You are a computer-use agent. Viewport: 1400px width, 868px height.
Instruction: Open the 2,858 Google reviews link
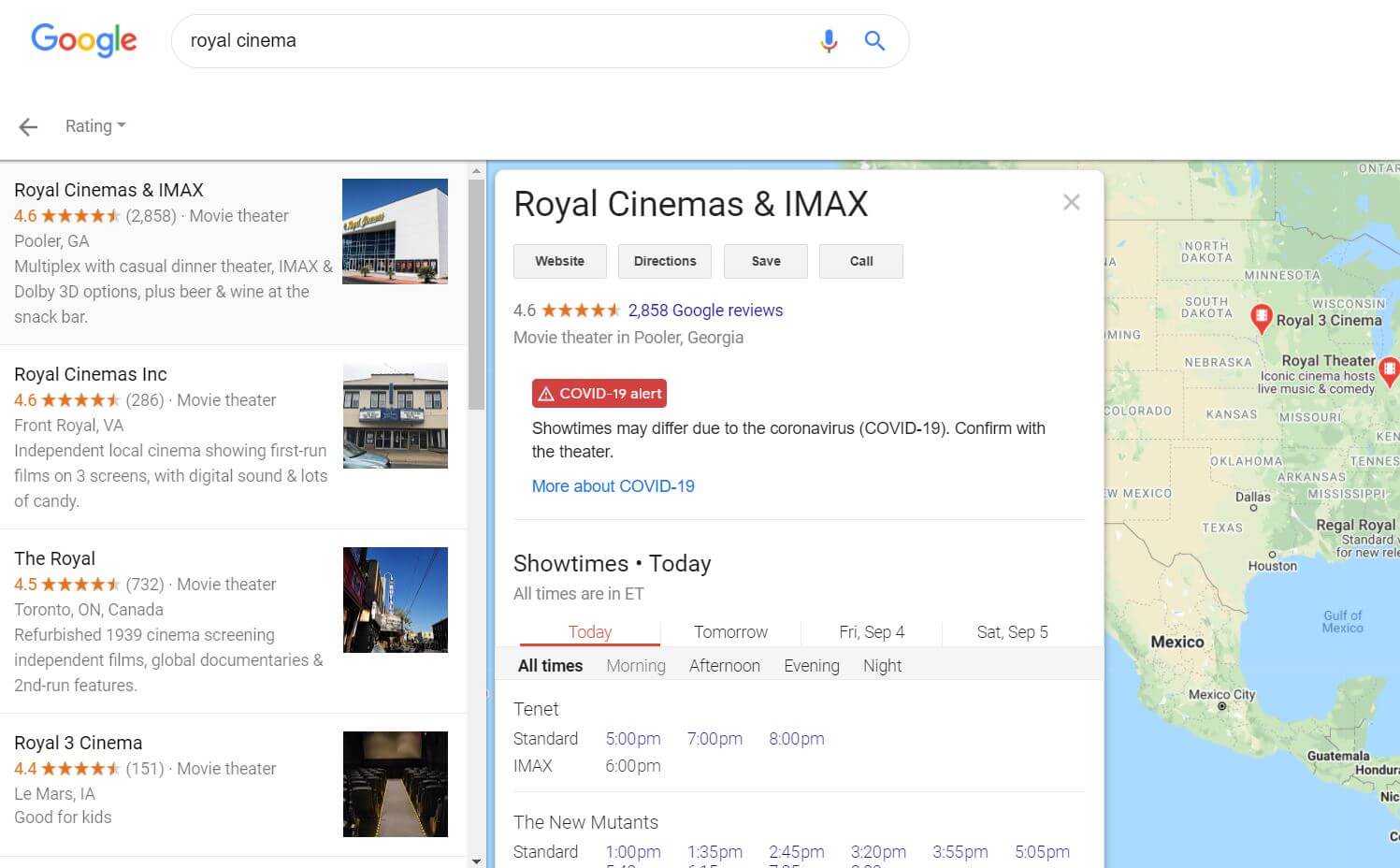(705, 310)
